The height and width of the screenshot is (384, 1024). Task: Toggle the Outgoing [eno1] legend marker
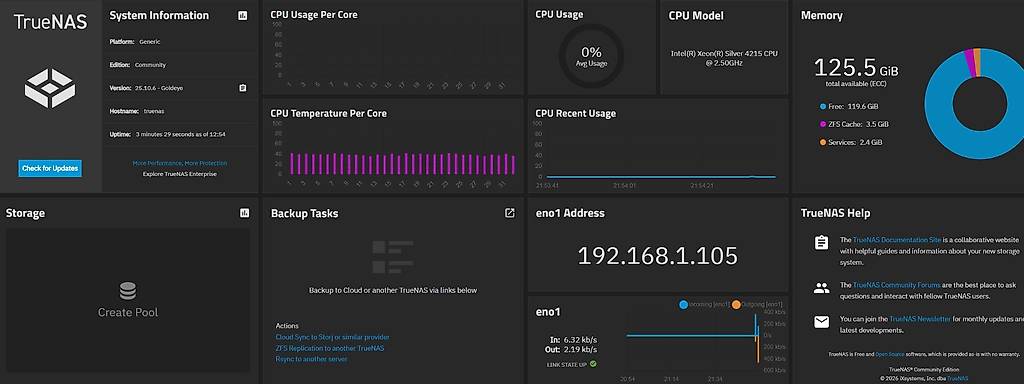pos(736,304)
